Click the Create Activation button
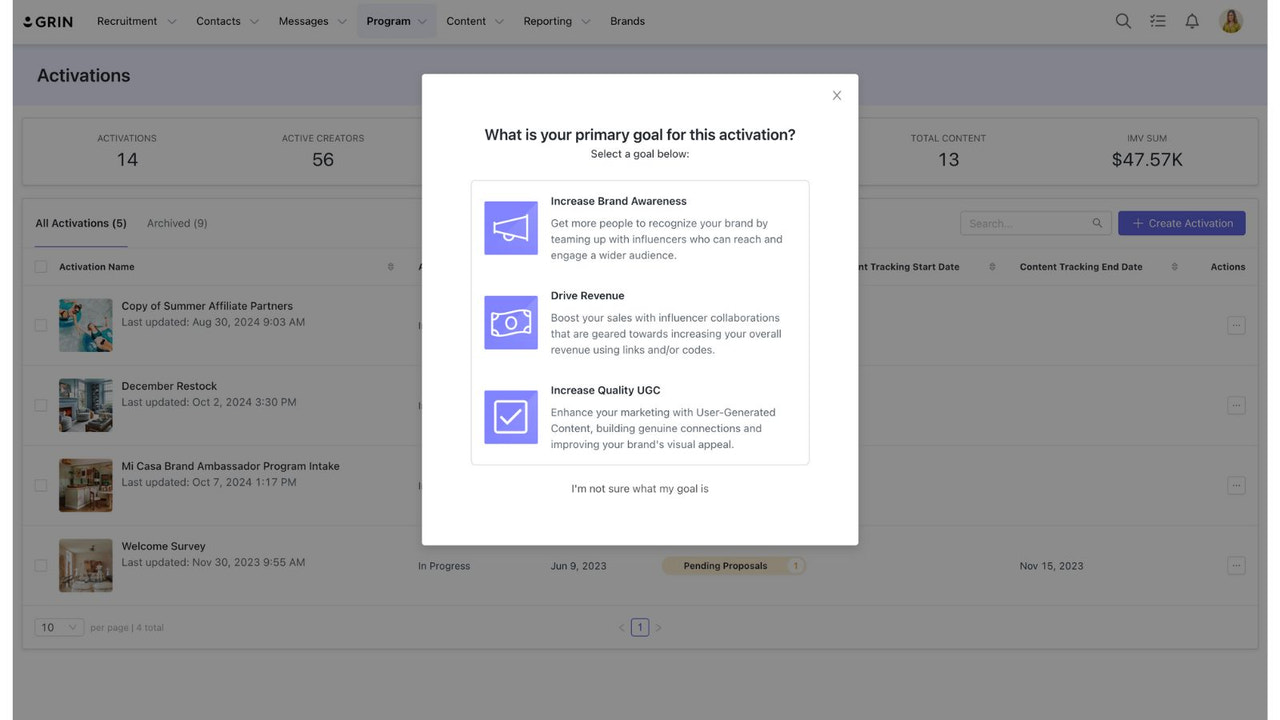 pyautogui.click(x=1181, y=223)
